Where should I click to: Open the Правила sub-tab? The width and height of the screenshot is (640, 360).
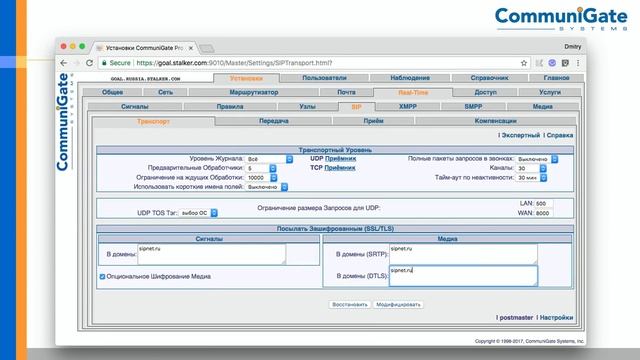point(230,107)
